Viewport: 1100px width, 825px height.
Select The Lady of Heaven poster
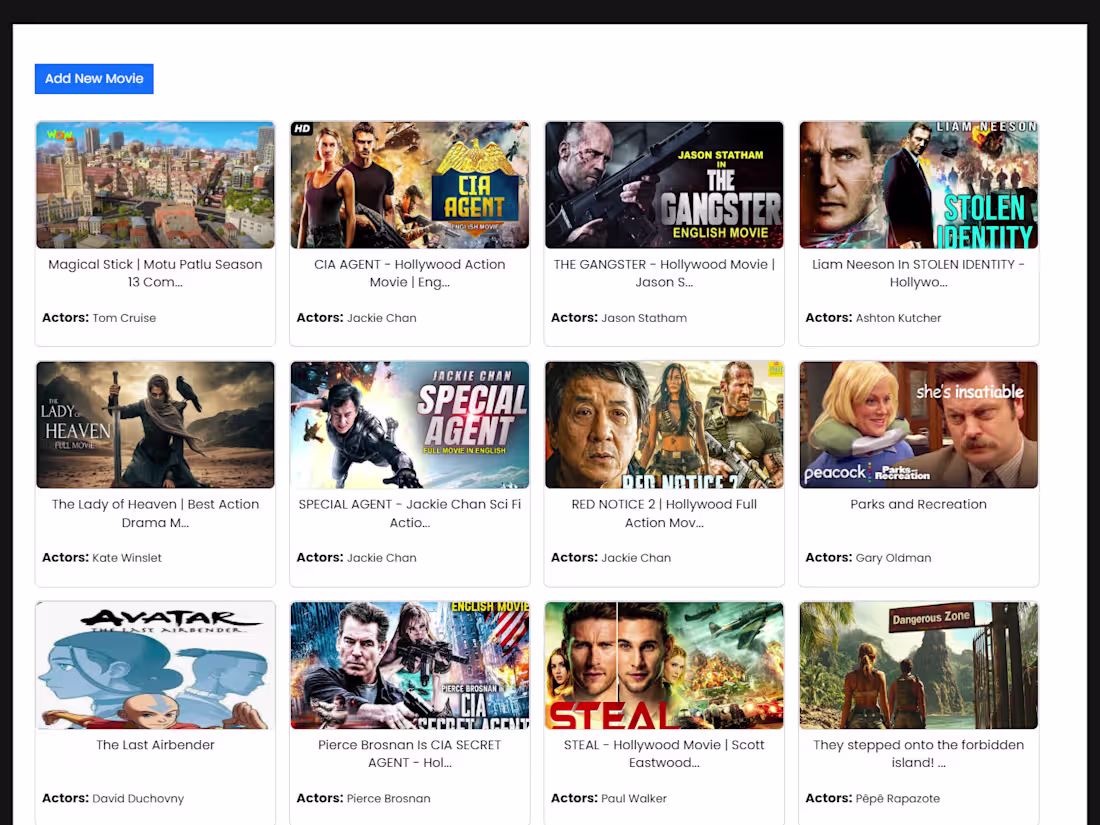[x=154, y=424]
